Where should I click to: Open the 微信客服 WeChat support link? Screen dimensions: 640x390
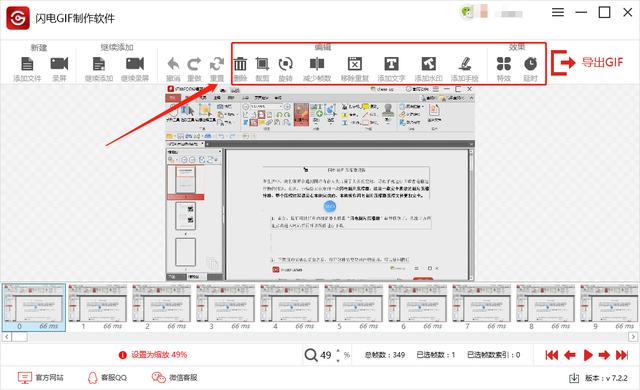click(175, 378)
